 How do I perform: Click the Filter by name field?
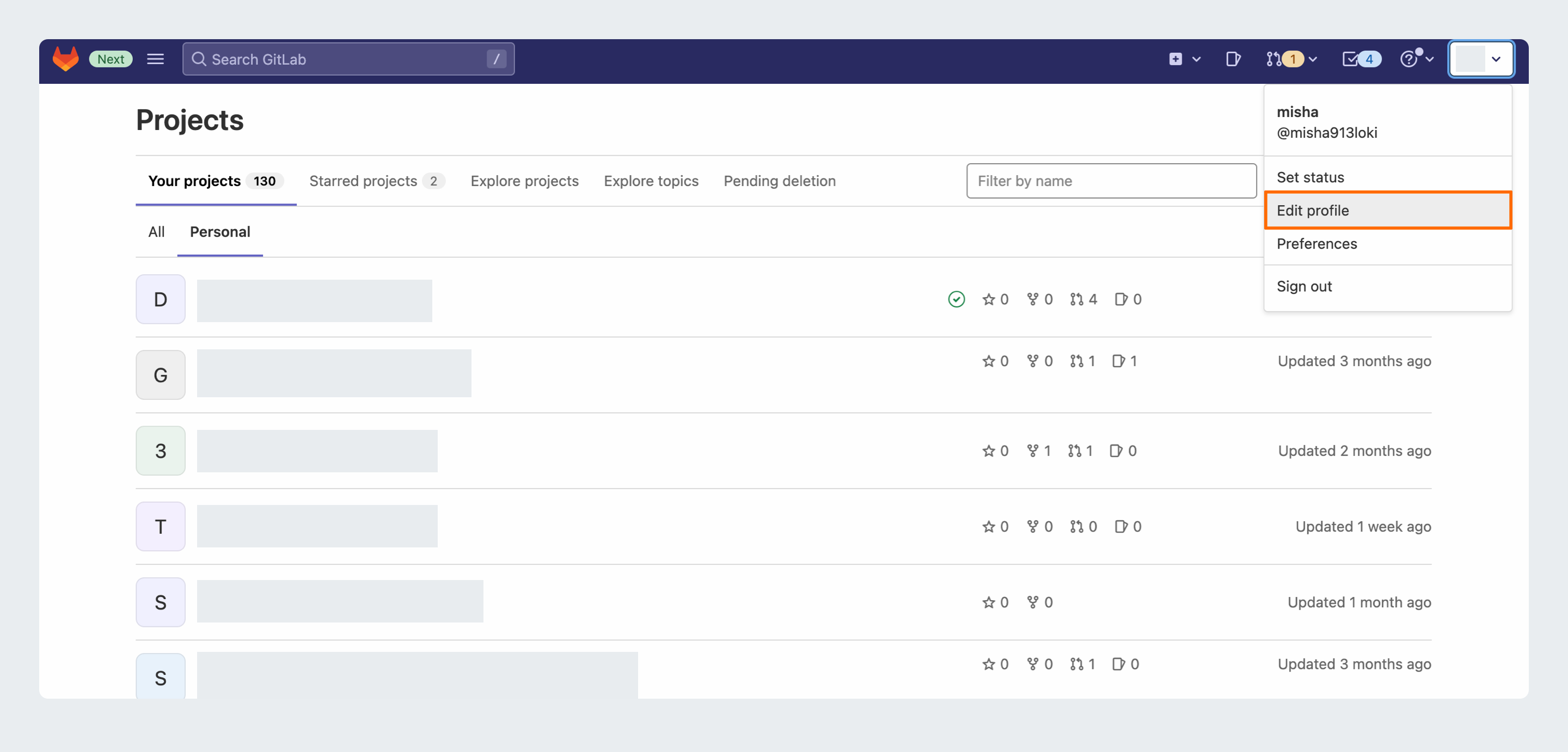coord(1111,181)
